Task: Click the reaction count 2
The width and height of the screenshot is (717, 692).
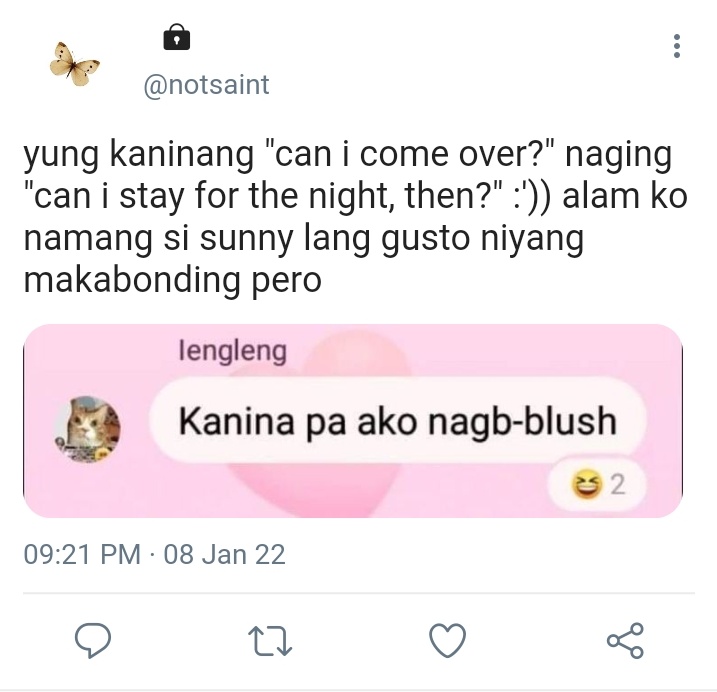Action: [617, 485]
